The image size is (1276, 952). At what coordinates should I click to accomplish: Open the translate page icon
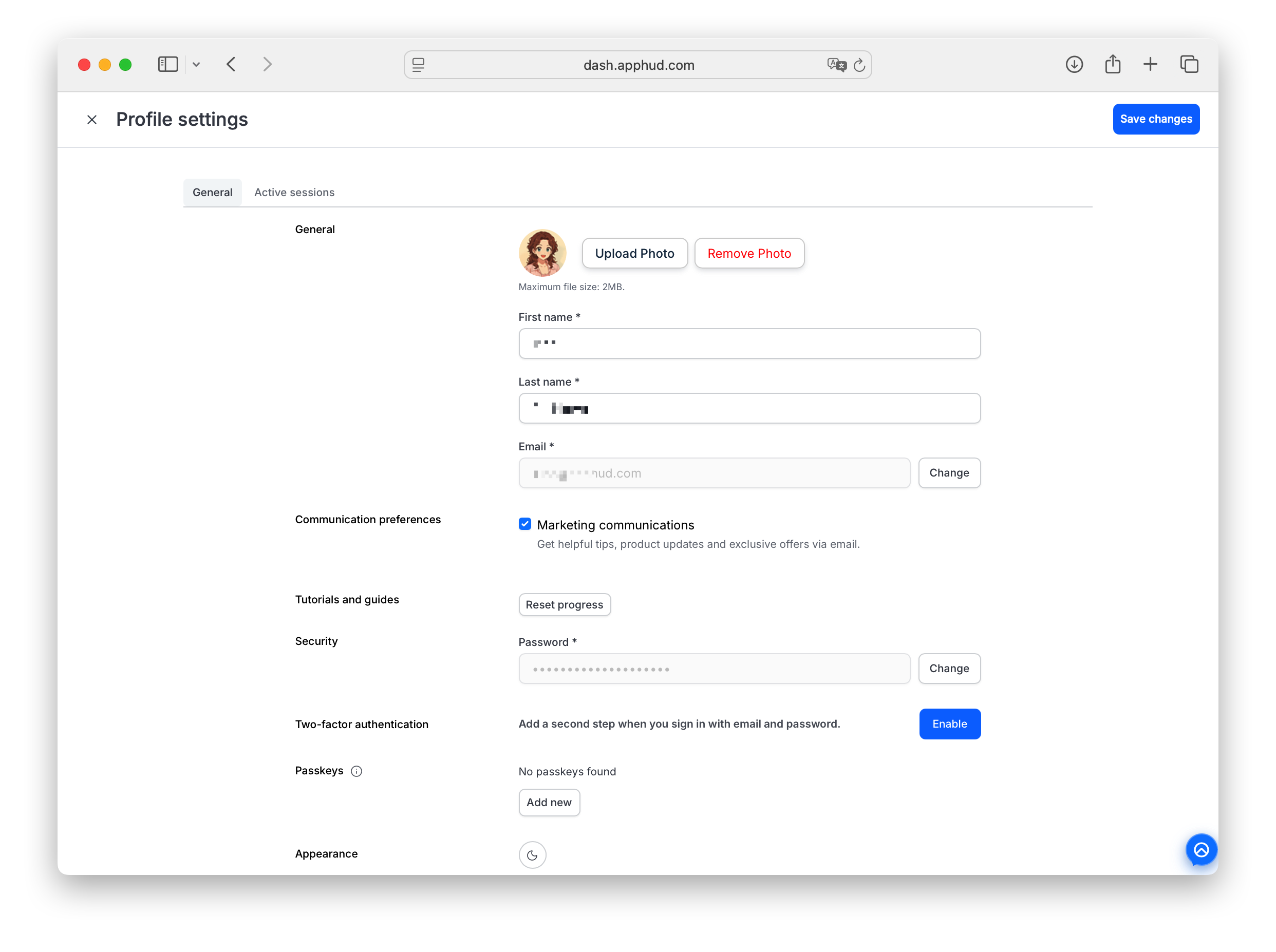pos(836,65)
